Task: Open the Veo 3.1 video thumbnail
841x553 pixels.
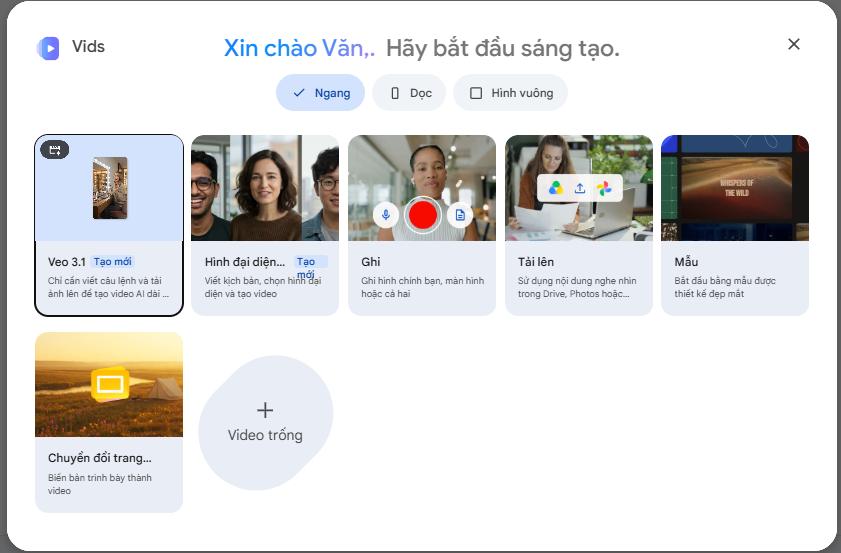Action: 109,188
